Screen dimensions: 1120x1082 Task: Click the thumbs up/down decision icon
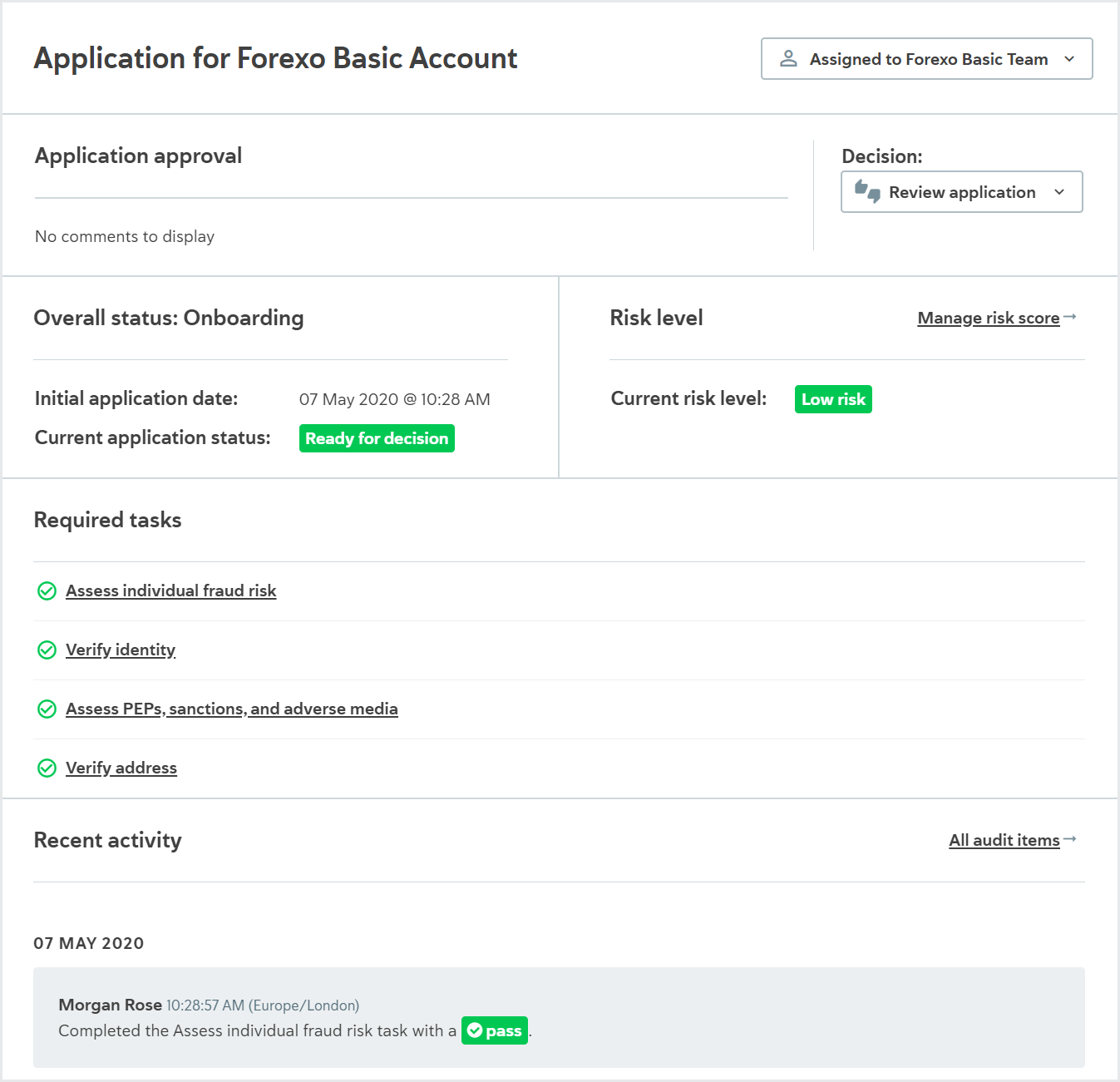867,192
